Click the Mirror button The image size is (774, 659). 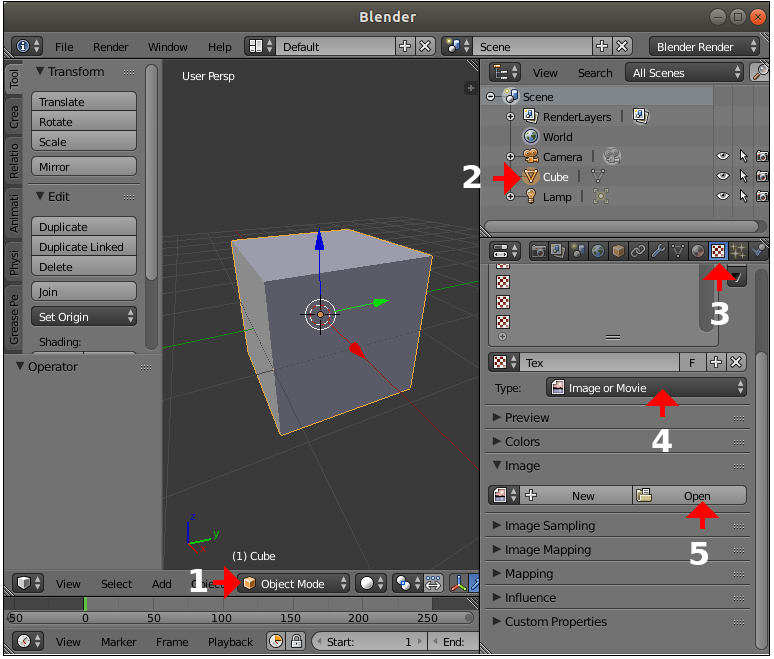coord(84,166)
